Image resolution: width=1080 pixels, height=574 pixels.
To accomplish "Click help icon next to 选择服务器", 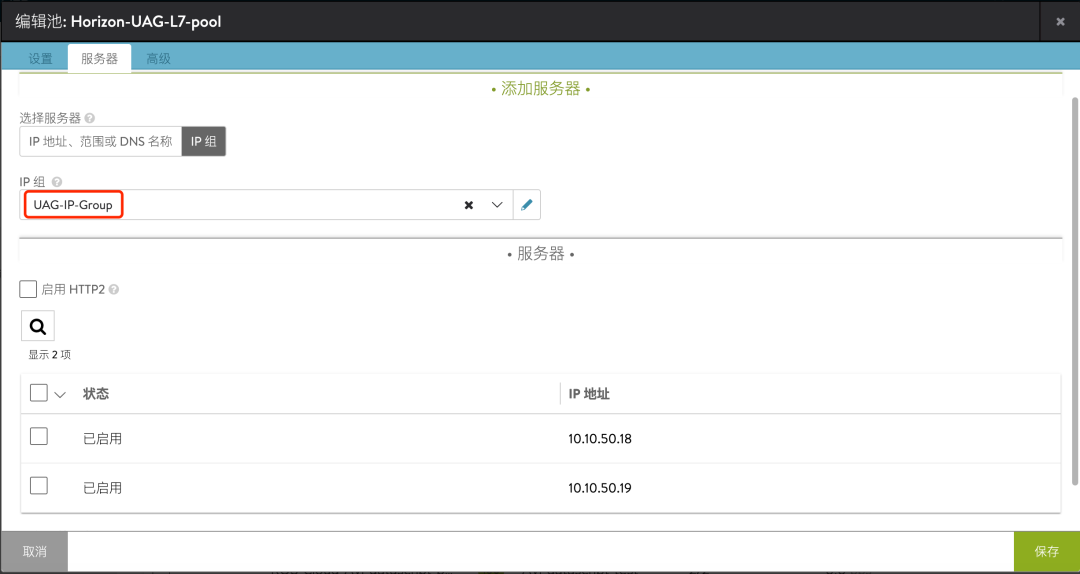I will (x=90, y=118).
